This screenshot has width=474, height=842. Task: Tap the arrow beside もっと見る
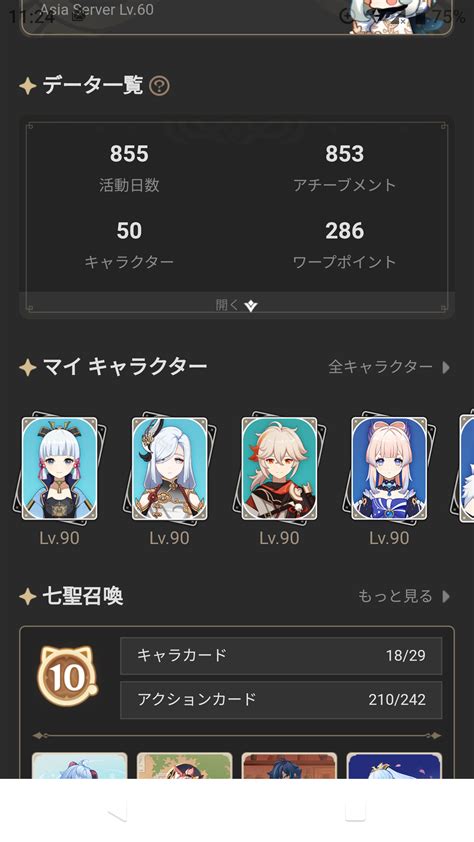pos(446,597)
